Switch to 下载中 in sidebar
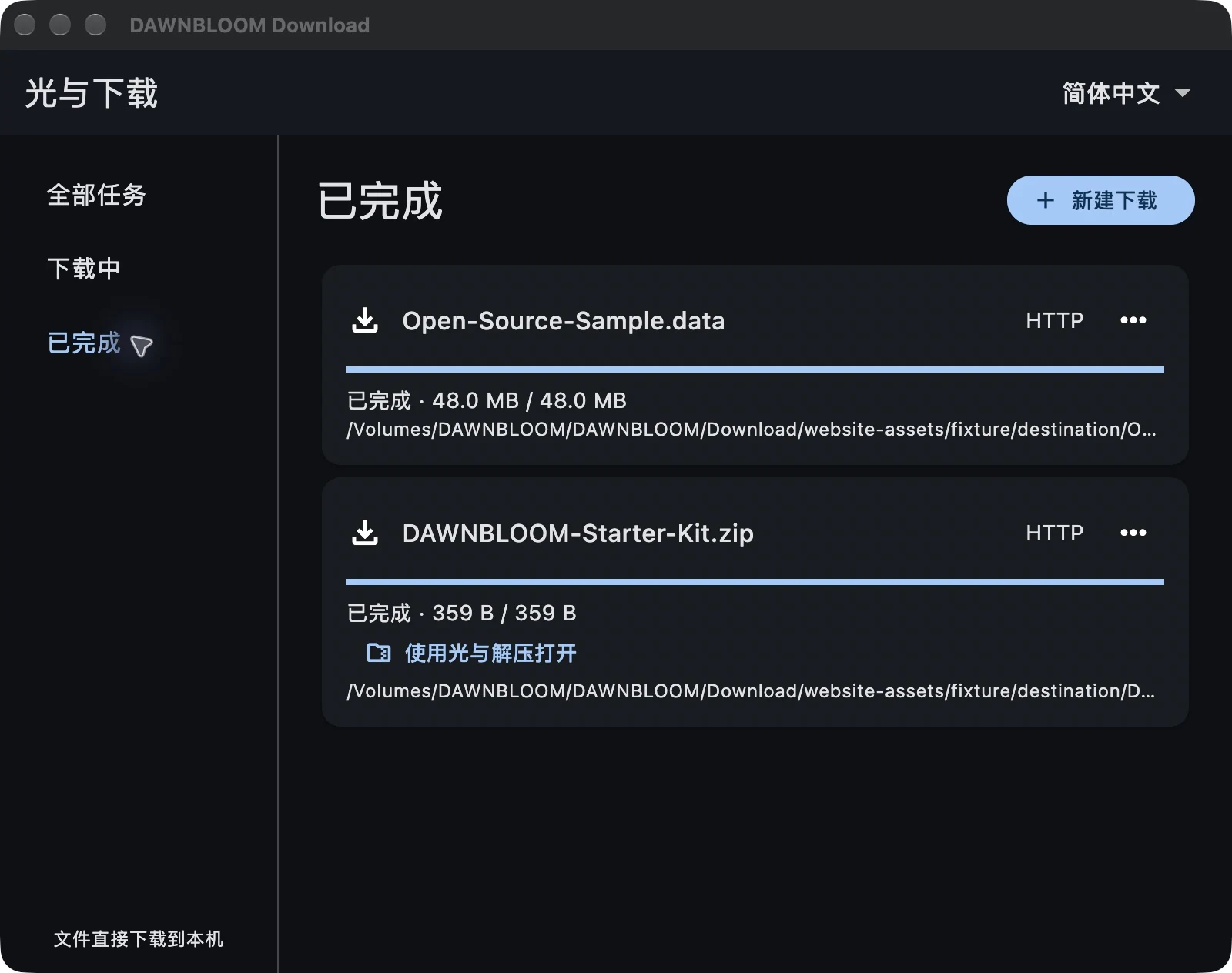Viewport: 1232px width, 973px height. (x=84, y=269)
